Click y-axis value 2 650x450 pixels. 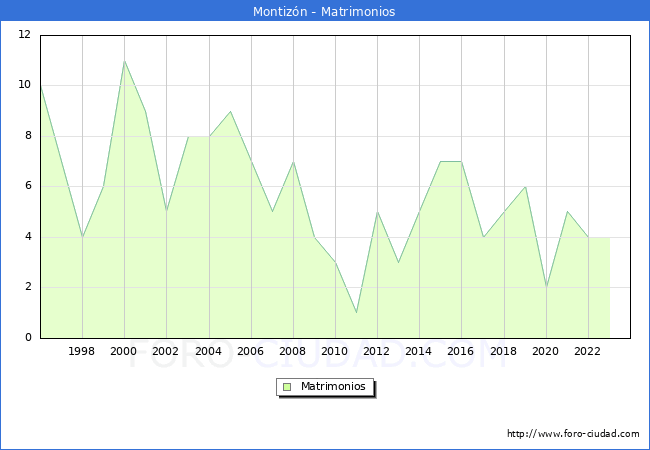click(28, 287)
